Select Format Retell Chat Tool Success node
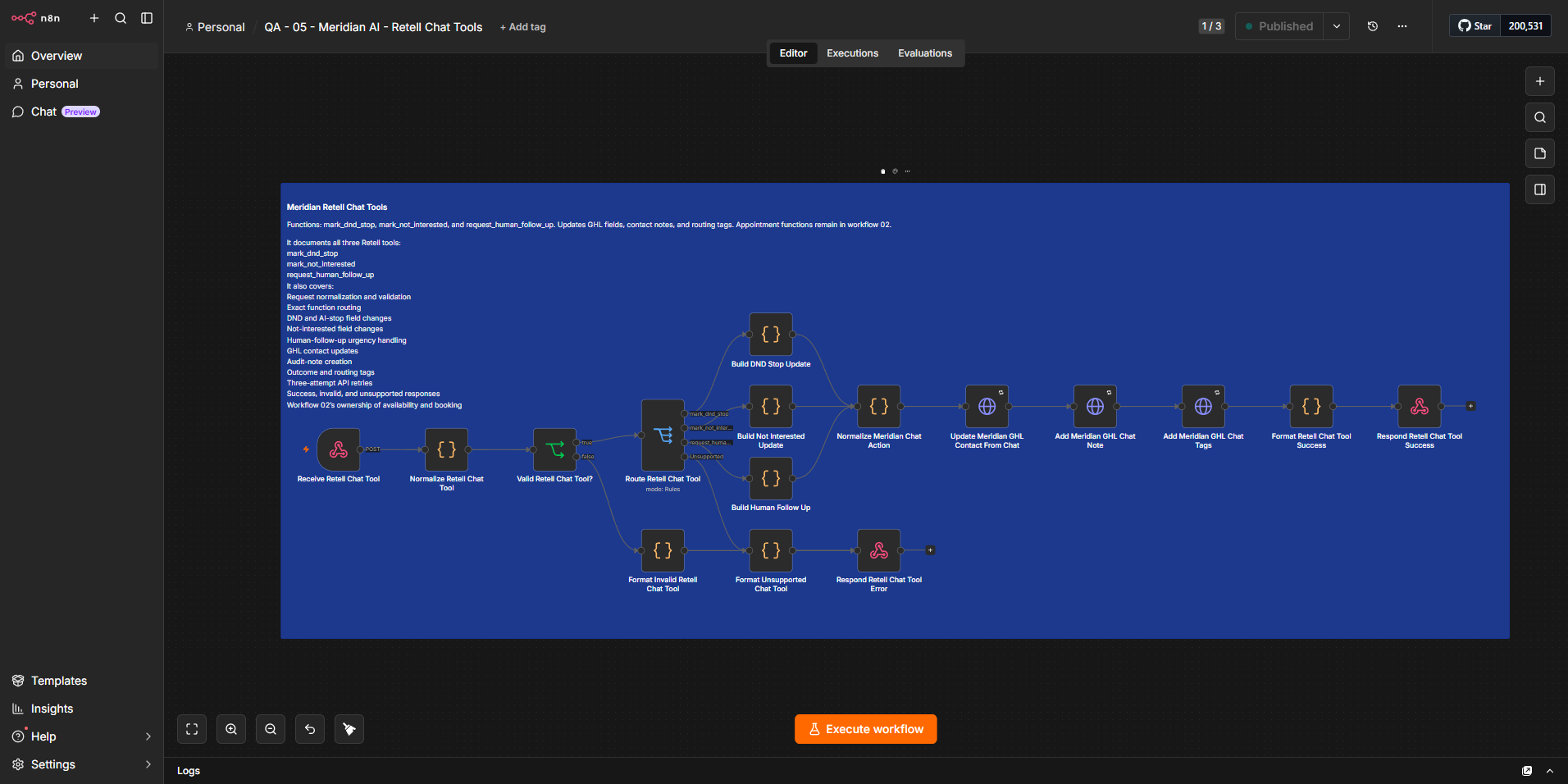Image resolution: width=1568 pixels, height=784 pixels. click(1311, 406)
